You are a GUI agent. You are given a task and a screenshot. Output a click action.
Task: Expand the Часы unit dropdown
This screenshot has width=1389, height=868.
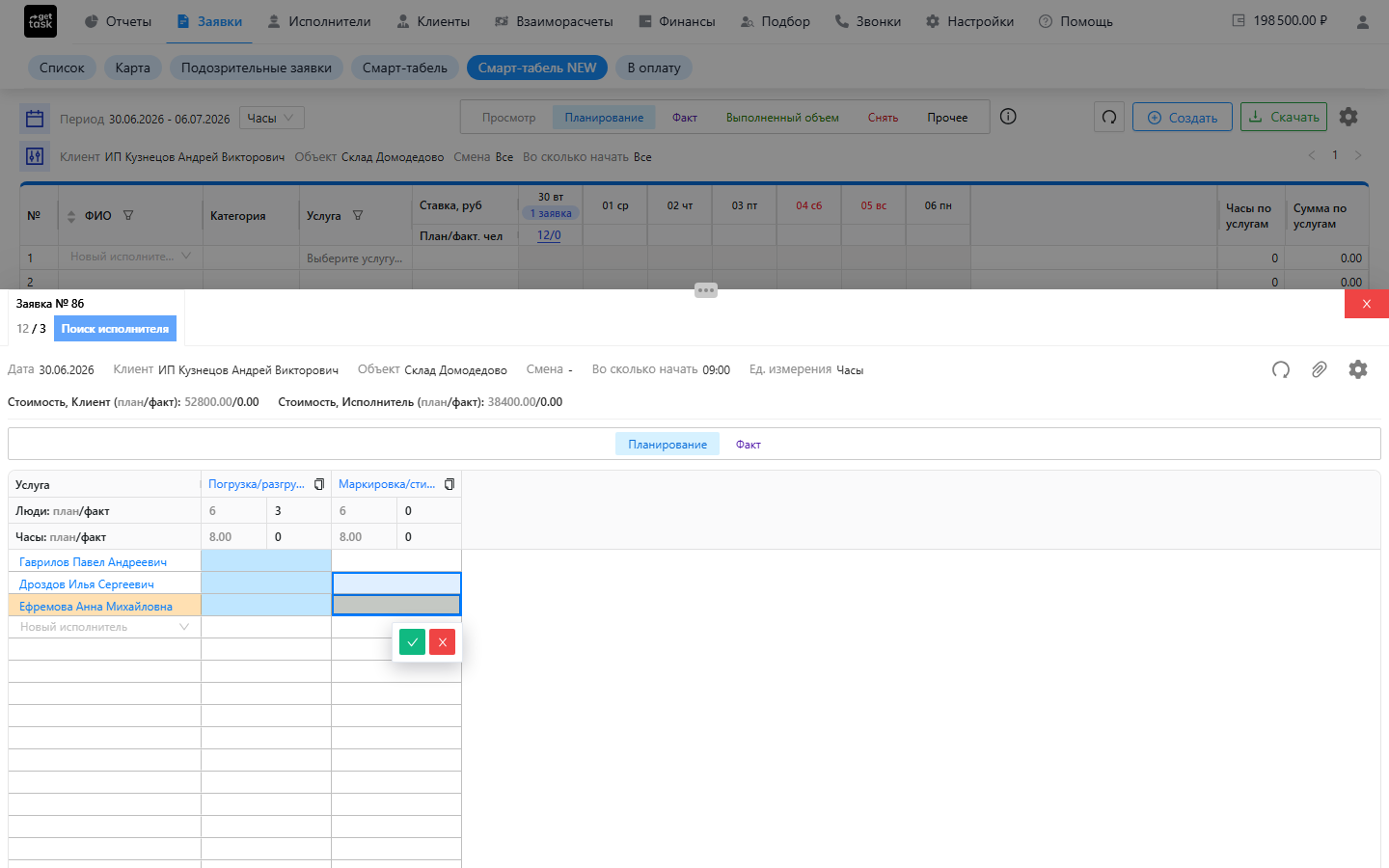point(272,118)
